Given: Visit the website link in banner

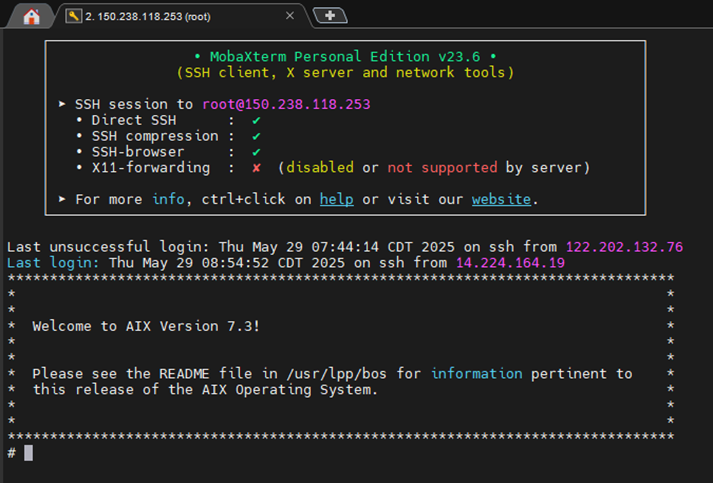Looking at the screenshot, I should (501, 199).
